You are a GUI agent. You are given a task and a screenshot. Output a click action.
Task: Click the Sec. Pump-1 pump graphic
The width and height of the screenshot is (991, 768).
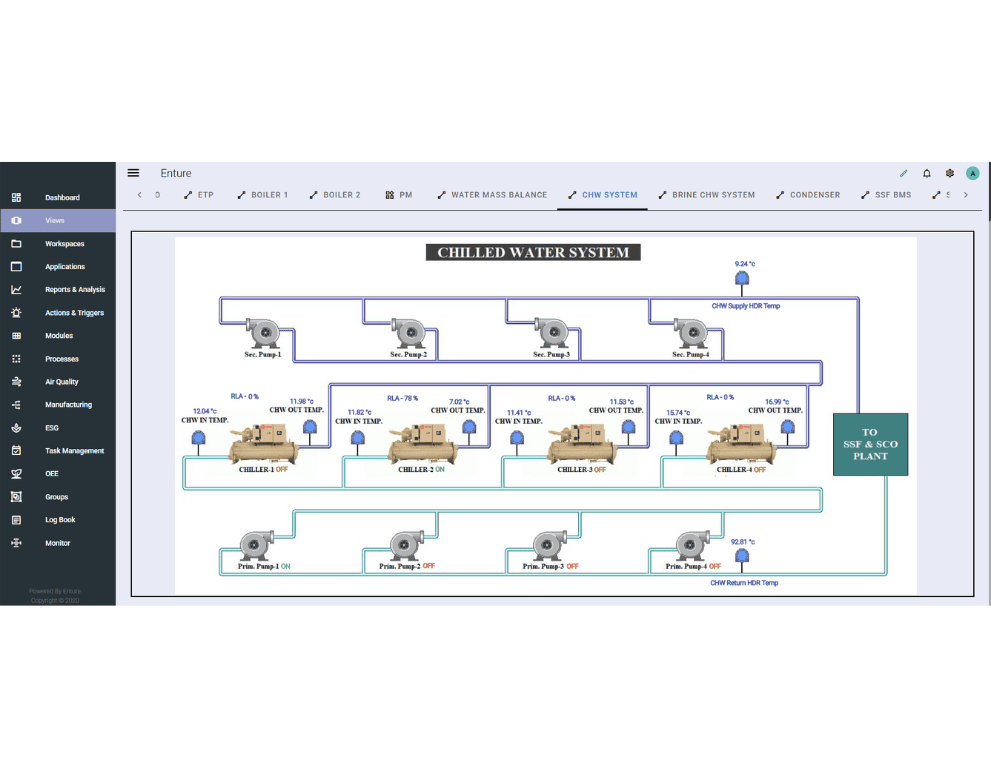tap(264, 331)
